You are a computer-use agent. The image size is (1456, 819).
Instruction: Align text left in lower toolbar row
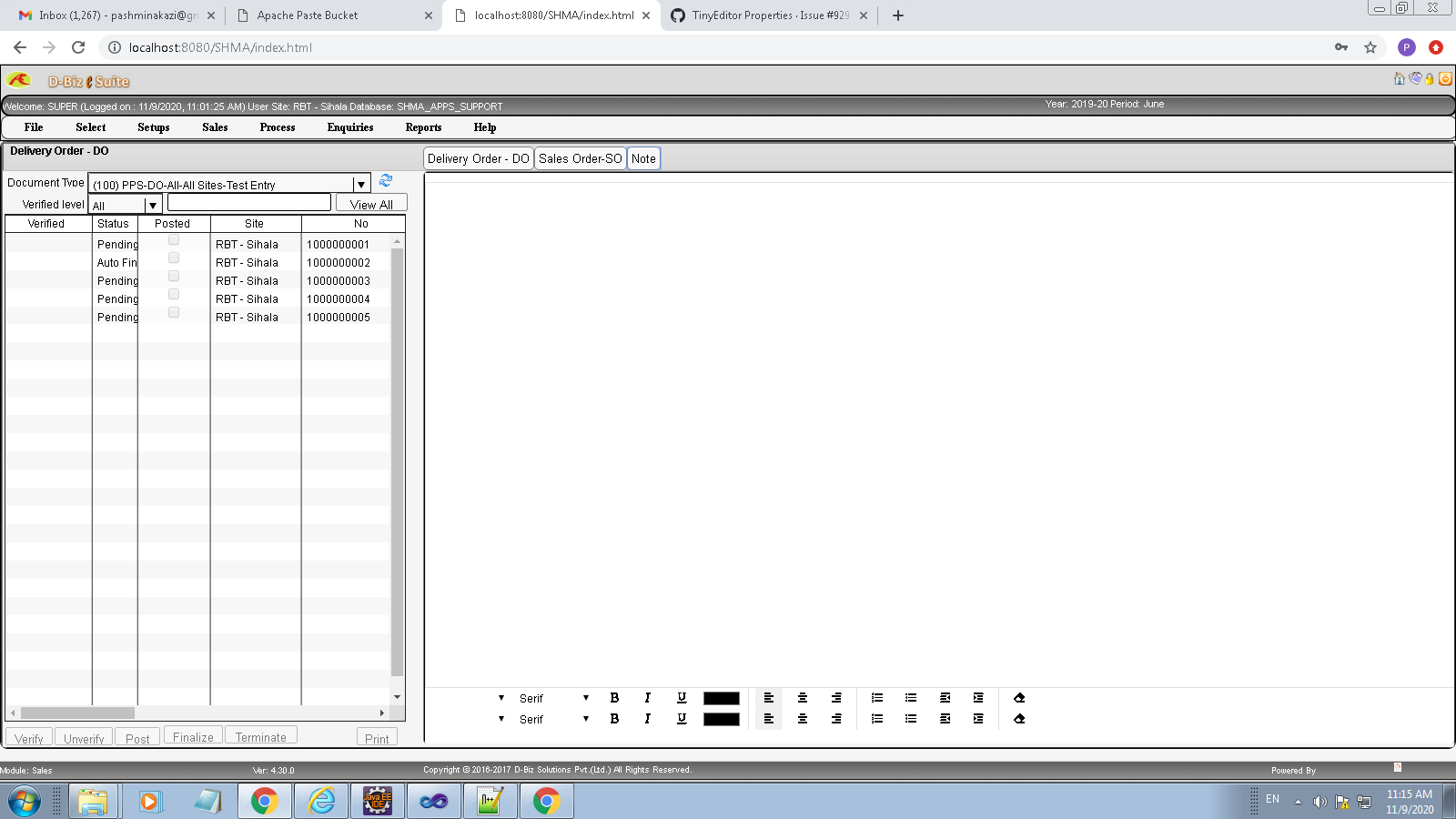pyautogui.click(x=768, y=719)
